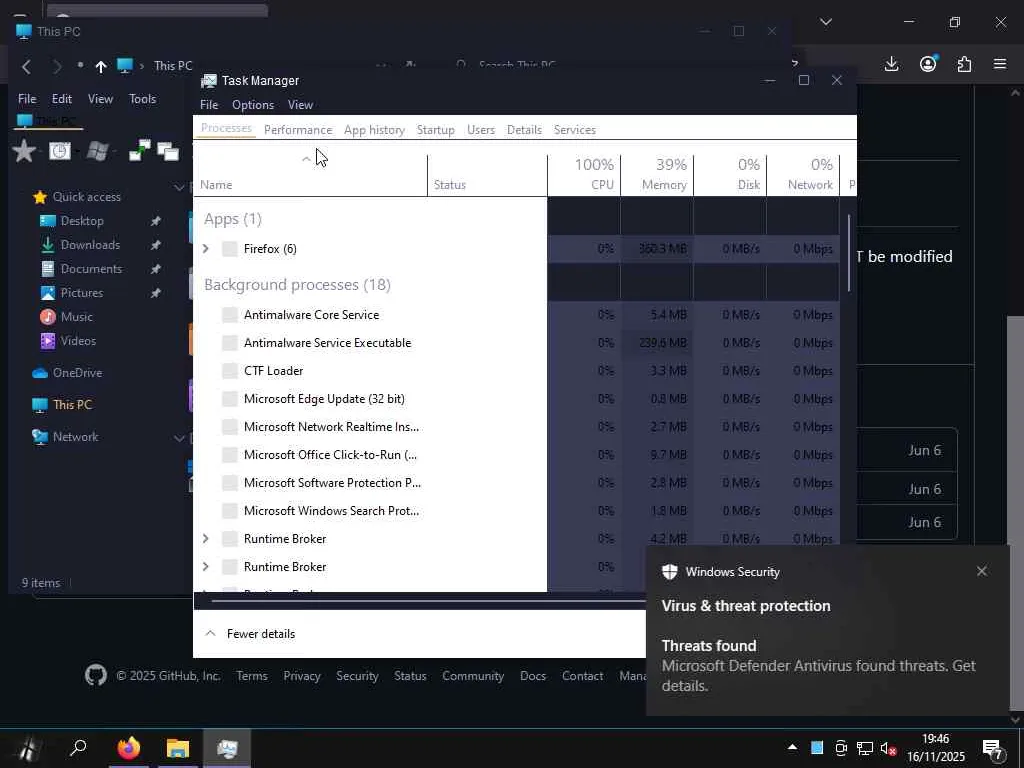Open the notification center icon
The width and height of the screenshot is (1024, 768).
pos(994,750)
